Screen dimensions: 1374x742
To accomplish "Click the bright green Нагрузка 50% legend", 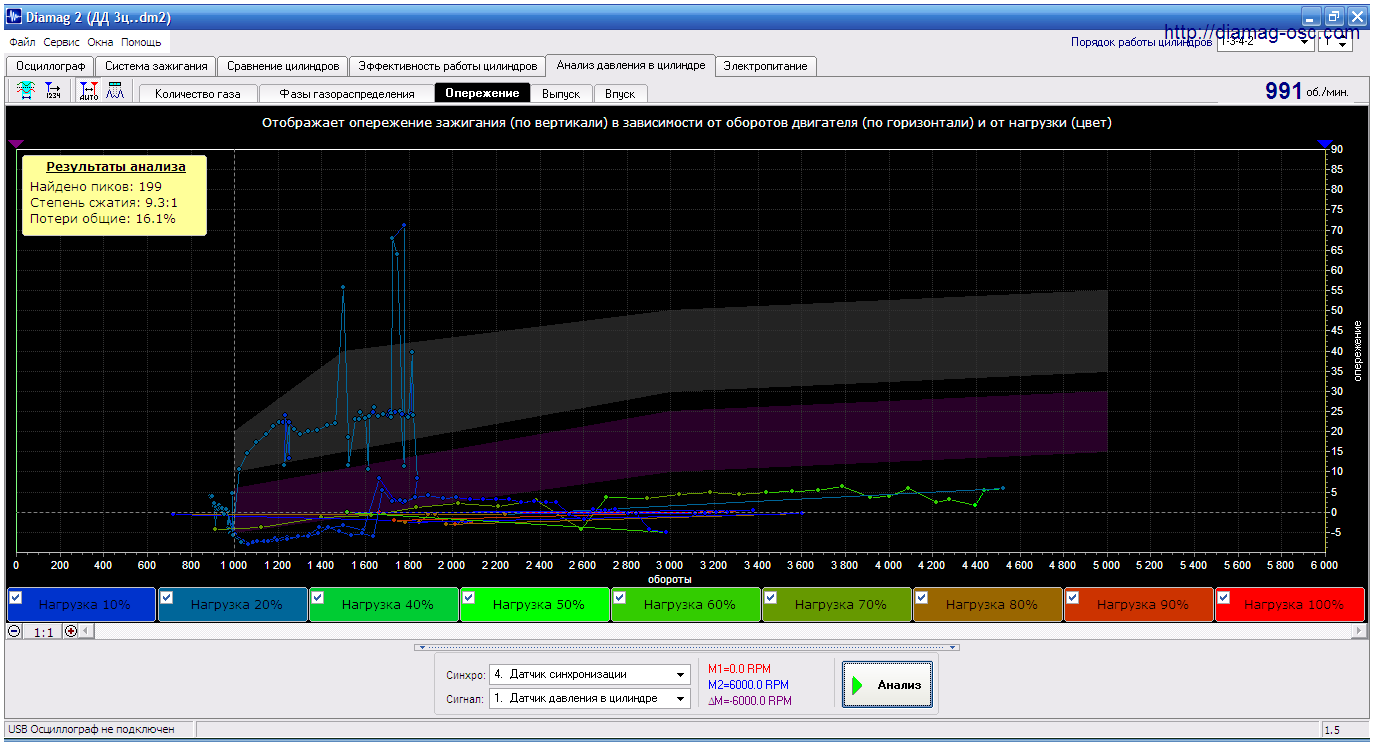I will pyautogui.click(x=534, y=605).
